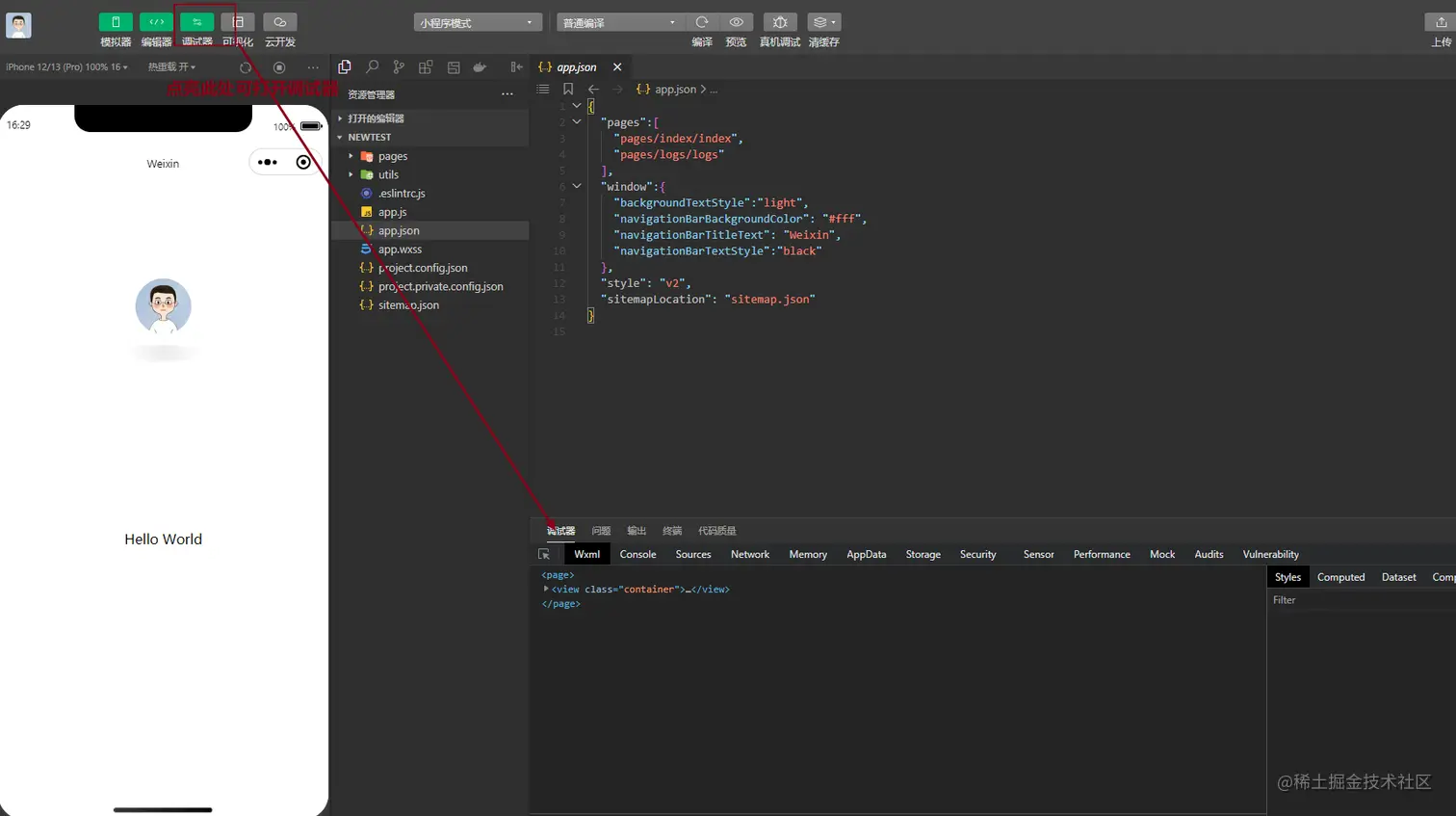
Task: Open the source control branch icon
Action: click(399, 67)
